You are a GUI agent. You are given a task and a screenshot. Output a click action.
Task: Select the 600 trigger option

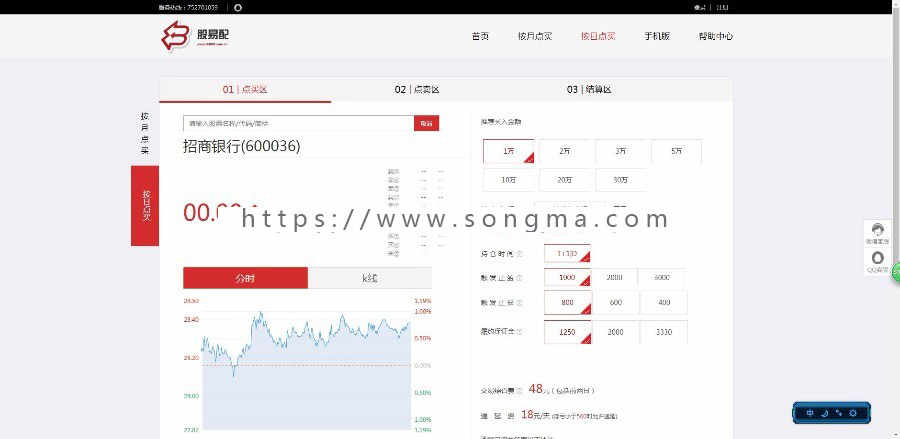tap(615, 302)
